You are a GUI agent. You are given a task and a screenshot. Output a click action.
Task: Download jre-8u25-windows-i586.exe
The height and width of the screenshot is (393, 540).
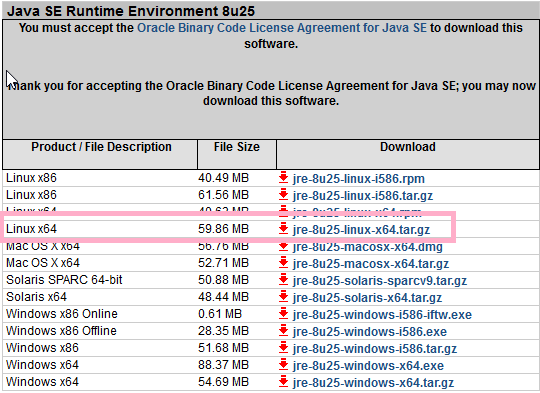[x=370, y=331]
